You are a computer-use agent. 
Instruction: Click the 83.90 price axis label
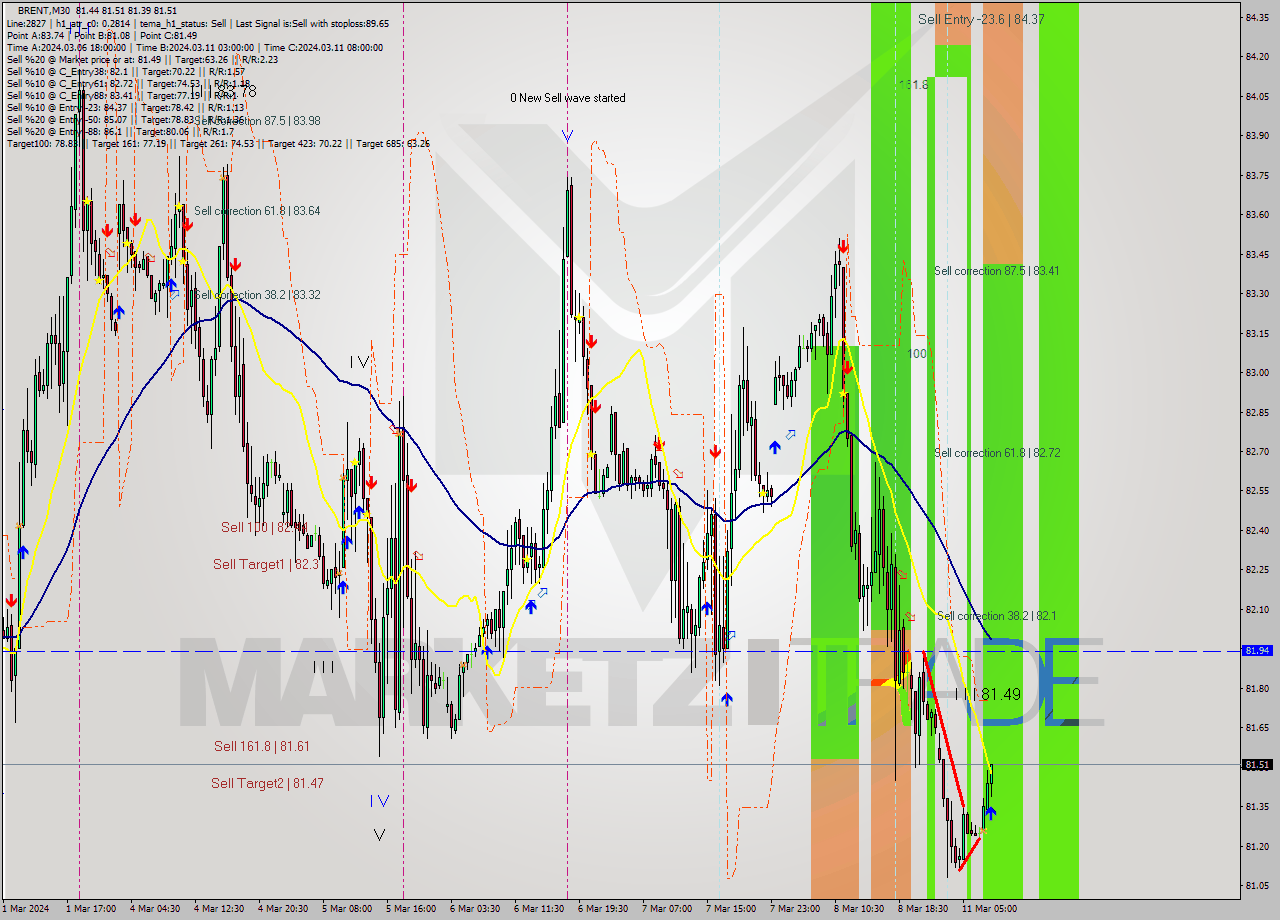[1257, 135]
